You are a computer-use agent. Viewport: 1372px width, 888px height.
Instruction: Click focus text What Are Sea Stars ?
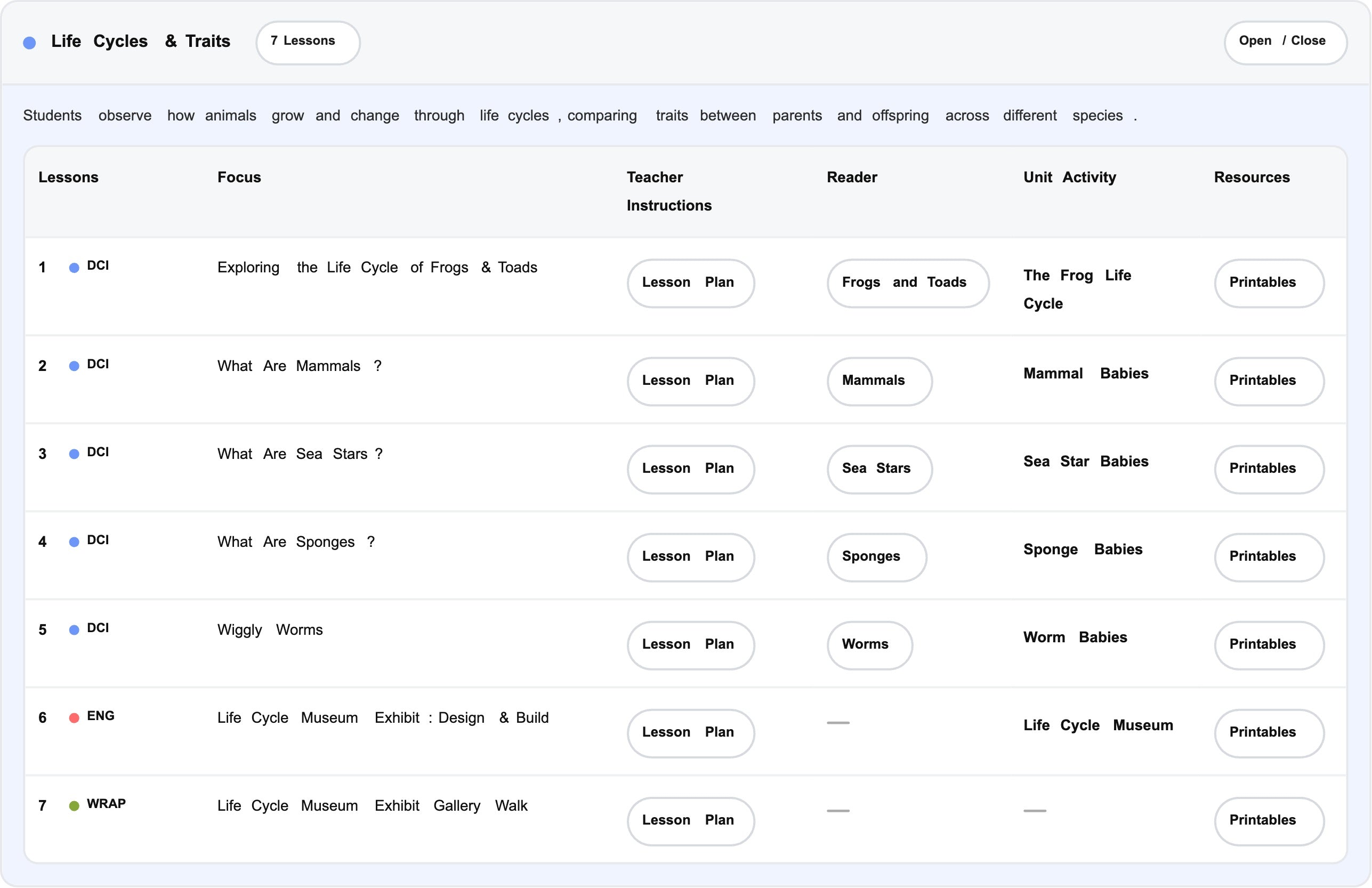pyautogui.click(x=300, y=454)
